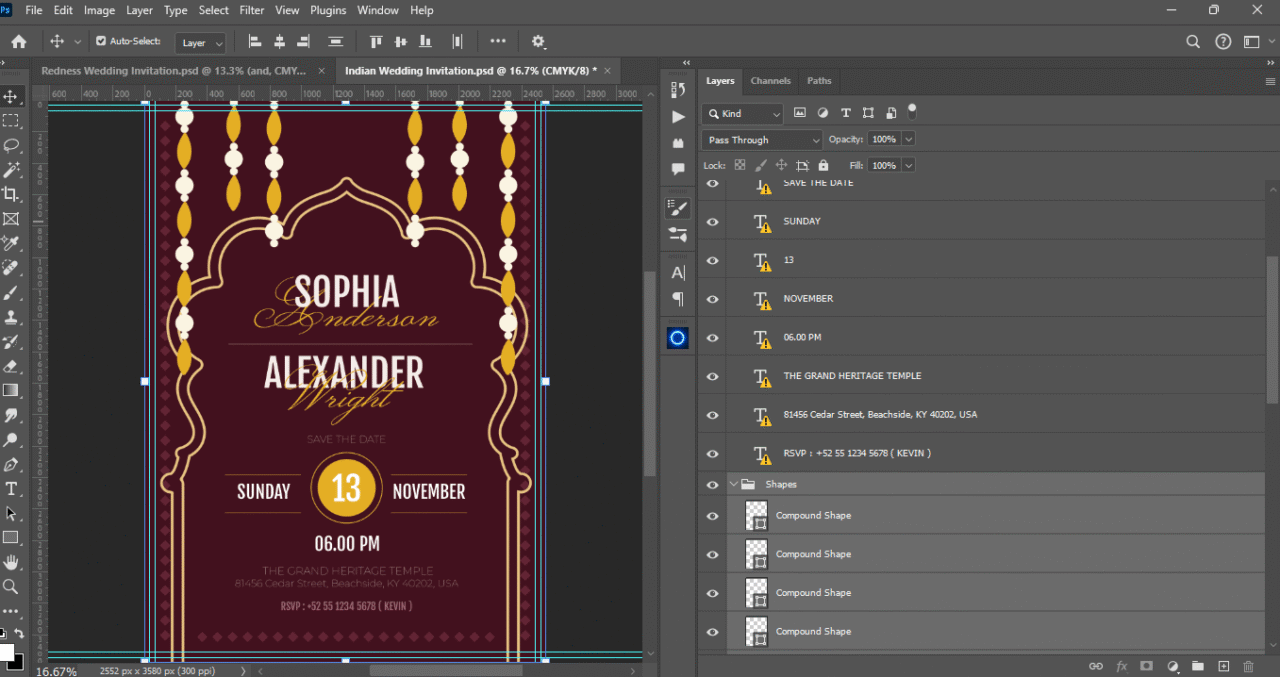Click the lock all padlock icon
Image resolution: width=1280 pixels, height=677 pixels.
coord(823,165)
